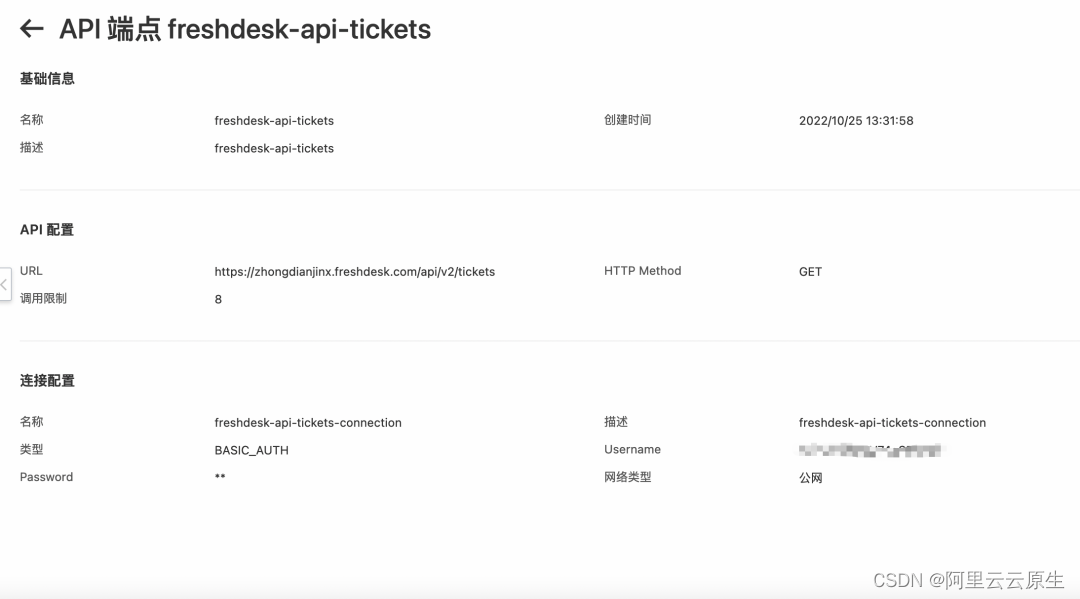Viewport: 1080px width, 599px height.
Task: Select connection name 'freshdesk-api-tickets-connection'
Action: pos(308,422)
